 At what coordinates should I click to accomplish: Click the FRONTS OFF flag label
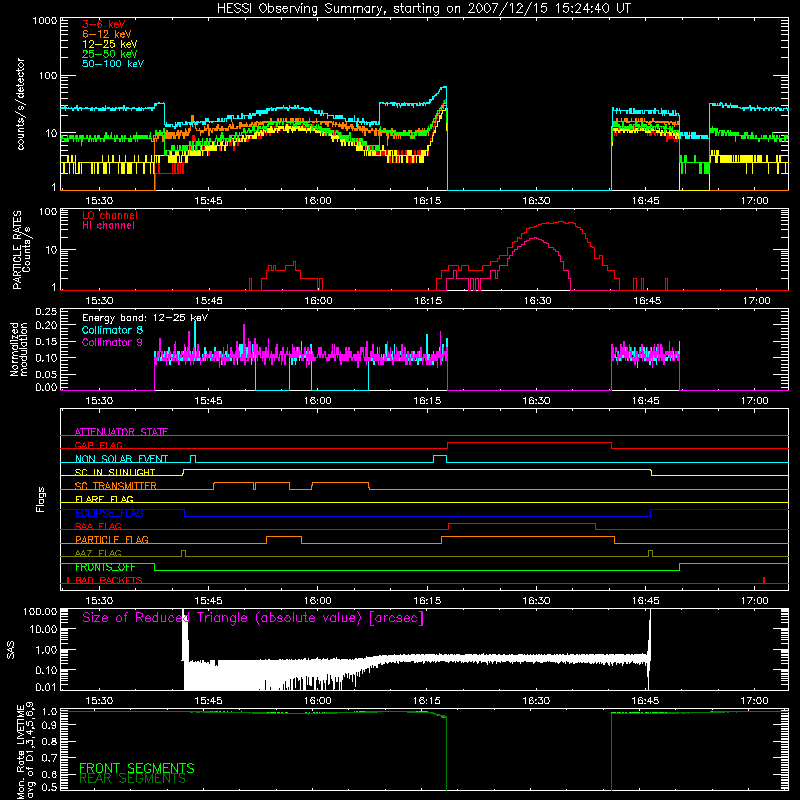(x=105, y=567)
